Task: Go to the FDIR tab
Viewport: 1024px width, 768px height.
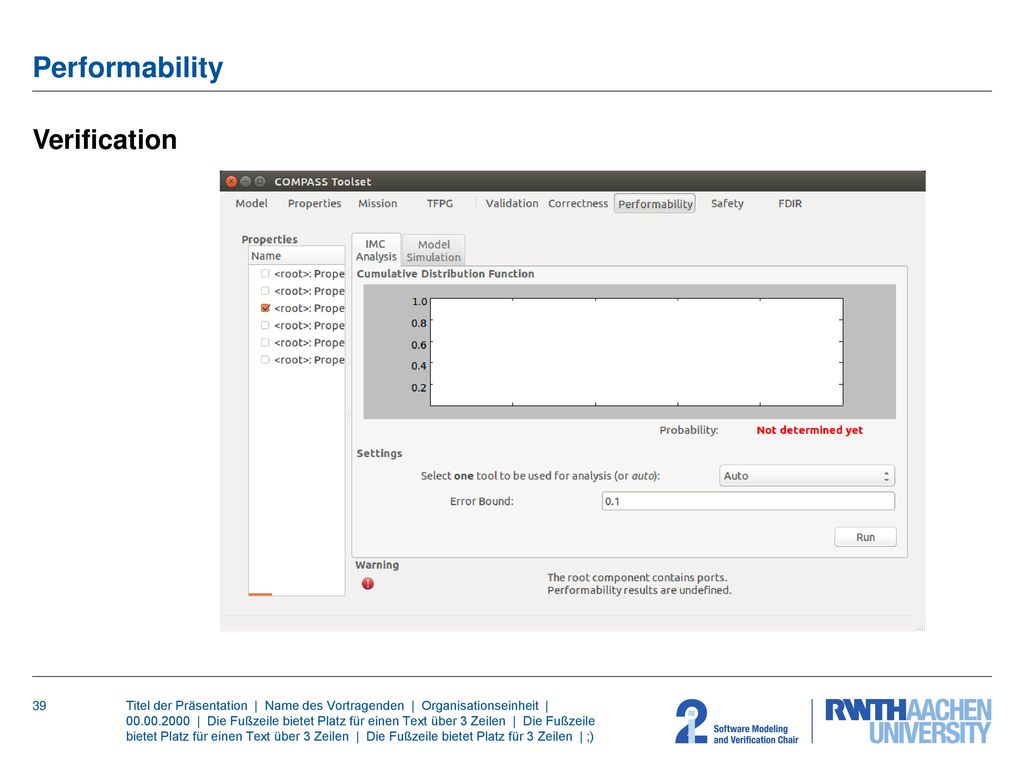Action: point(790,204)
